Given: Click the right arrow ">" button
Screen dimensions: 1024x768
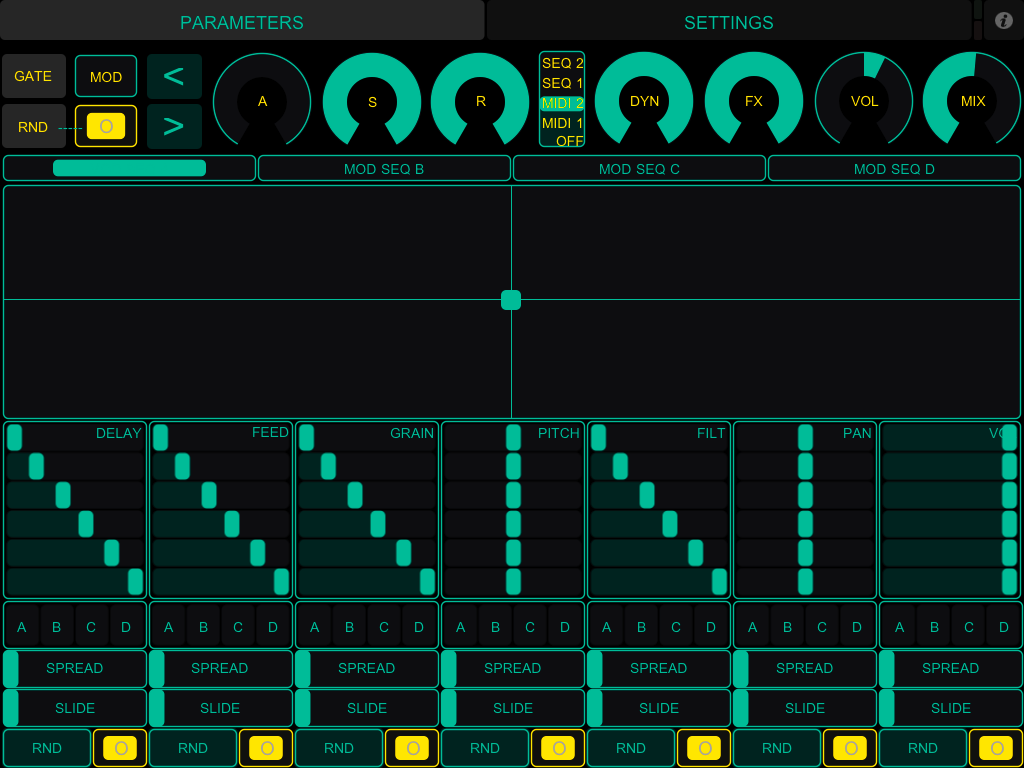Looking at the screenshot, I should (174, 126).
